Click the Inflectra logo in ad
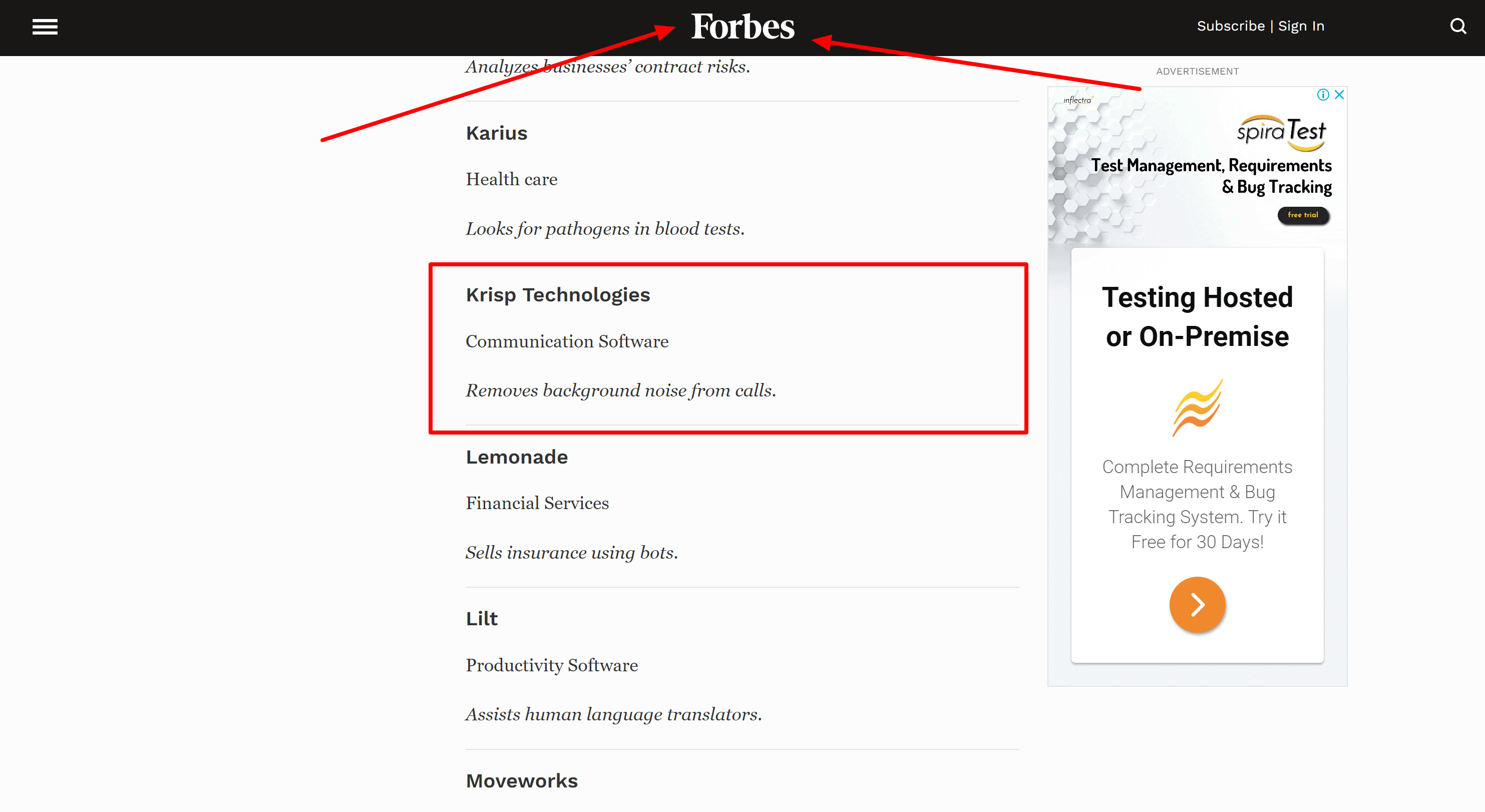 (1077, 100)
